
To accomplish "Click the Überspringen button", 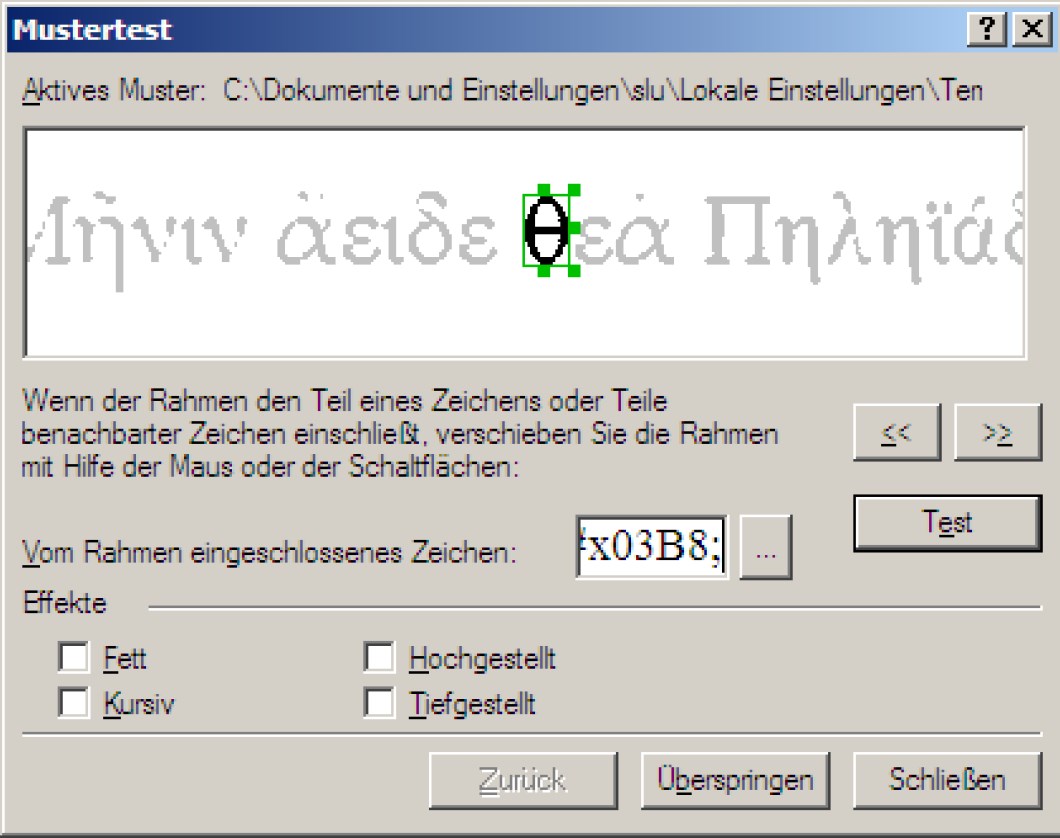I will coord(736,781).
